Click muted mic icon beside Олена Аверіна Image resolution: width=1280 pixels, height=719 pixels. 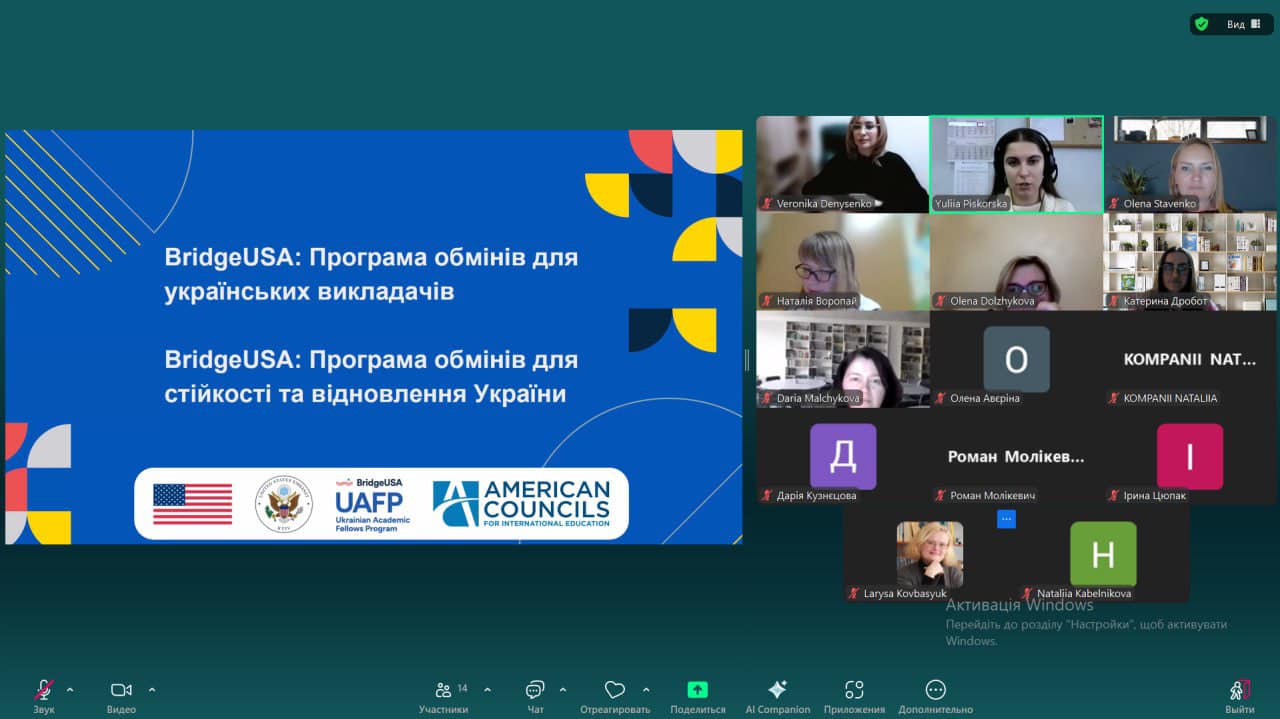(941, 398)
